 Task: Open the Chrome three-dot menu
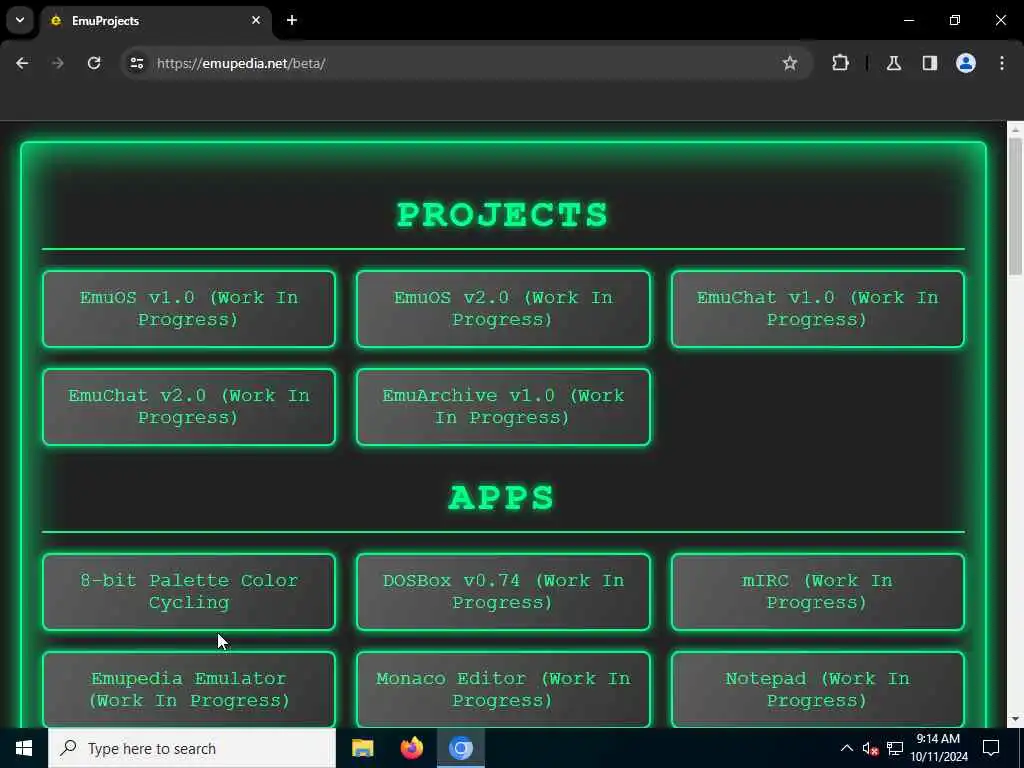click(1002, 63)
